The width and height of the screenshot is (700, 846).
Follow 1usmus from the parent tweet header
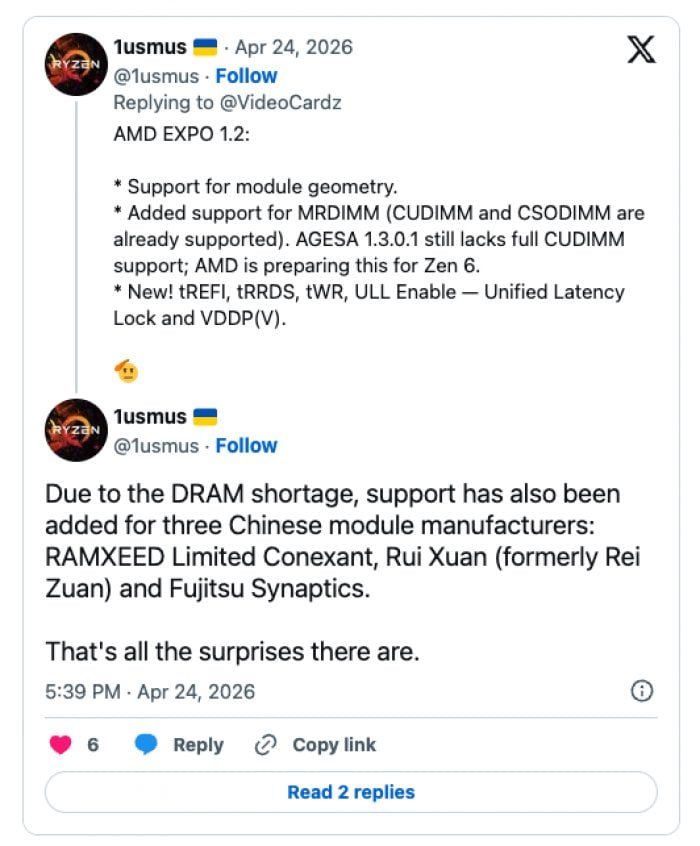coord(246,76)
